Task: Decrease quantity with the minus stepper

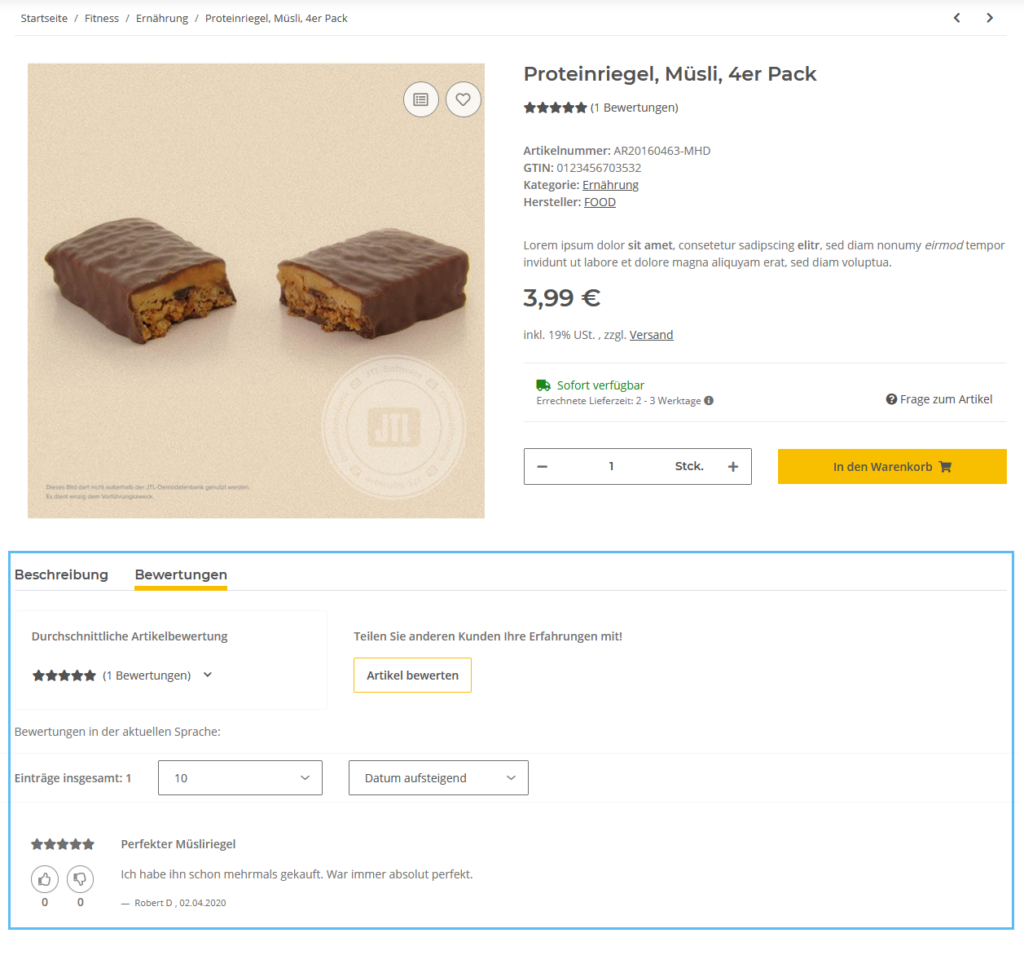Action: tap(542, 466)
